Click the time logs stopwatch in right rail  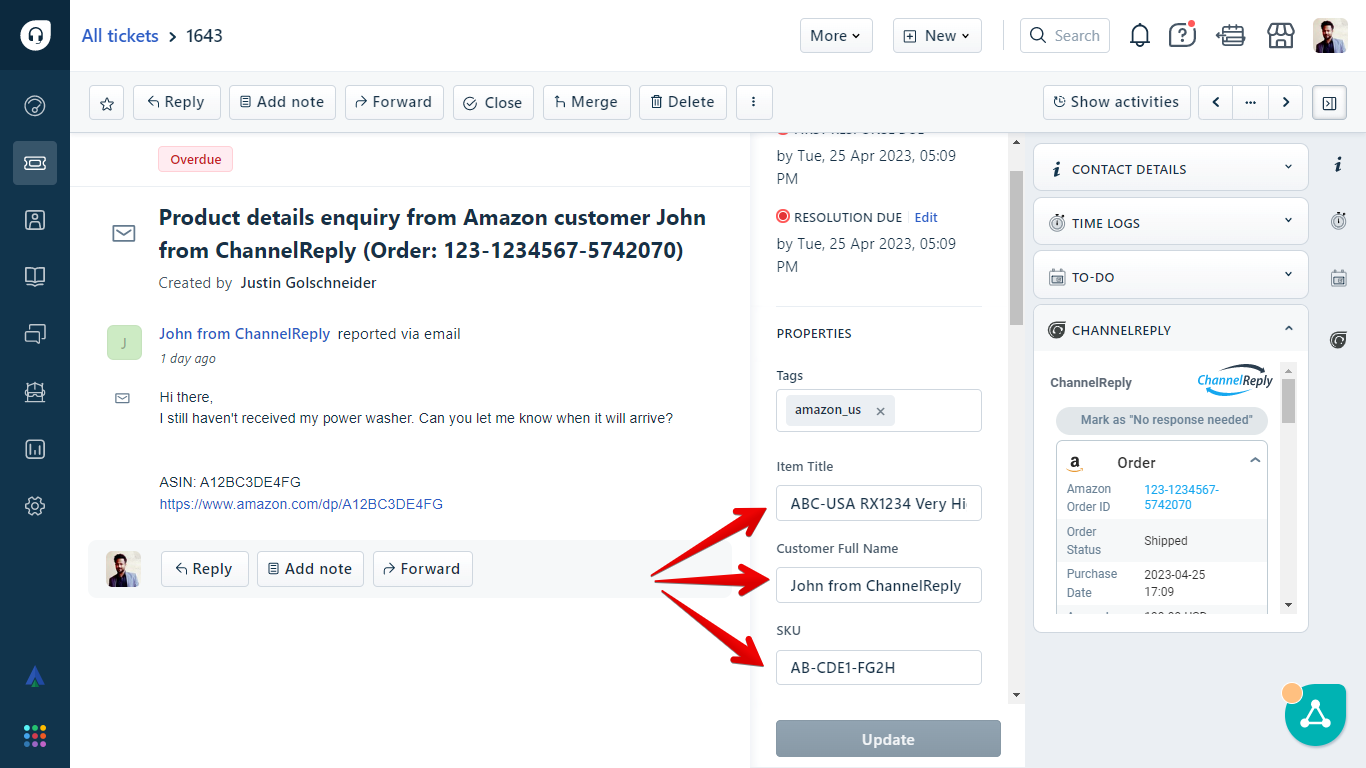[1338, 221]
